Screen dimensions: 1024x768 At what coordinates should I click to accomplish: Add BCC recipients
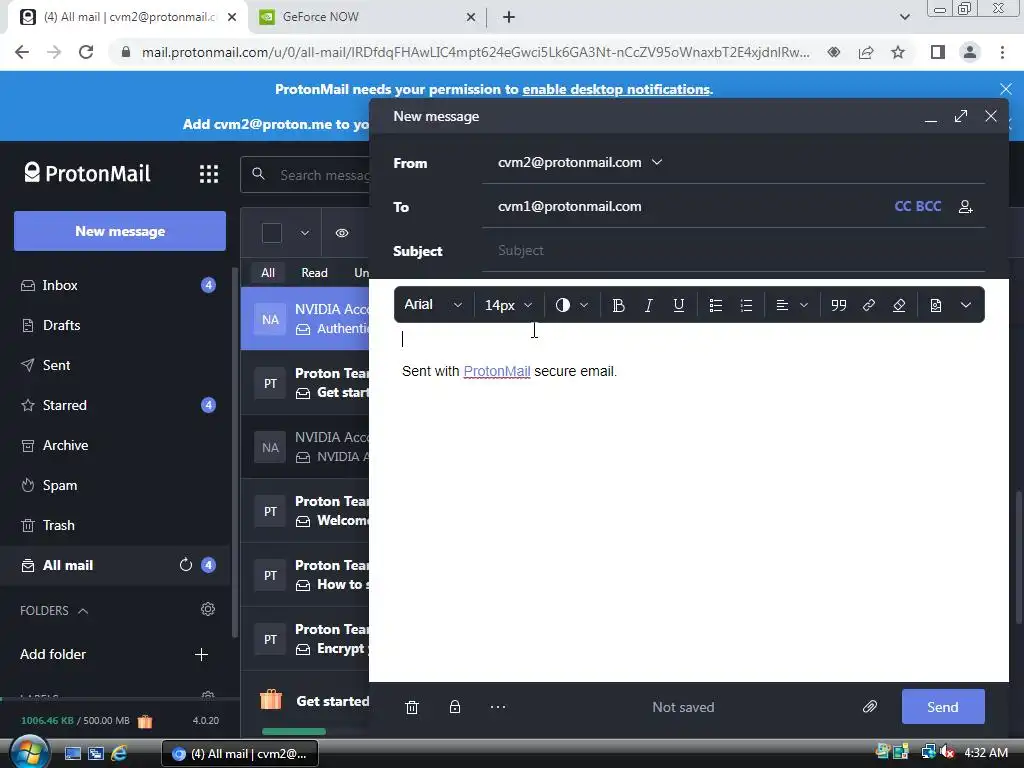[x=929, y=206]
